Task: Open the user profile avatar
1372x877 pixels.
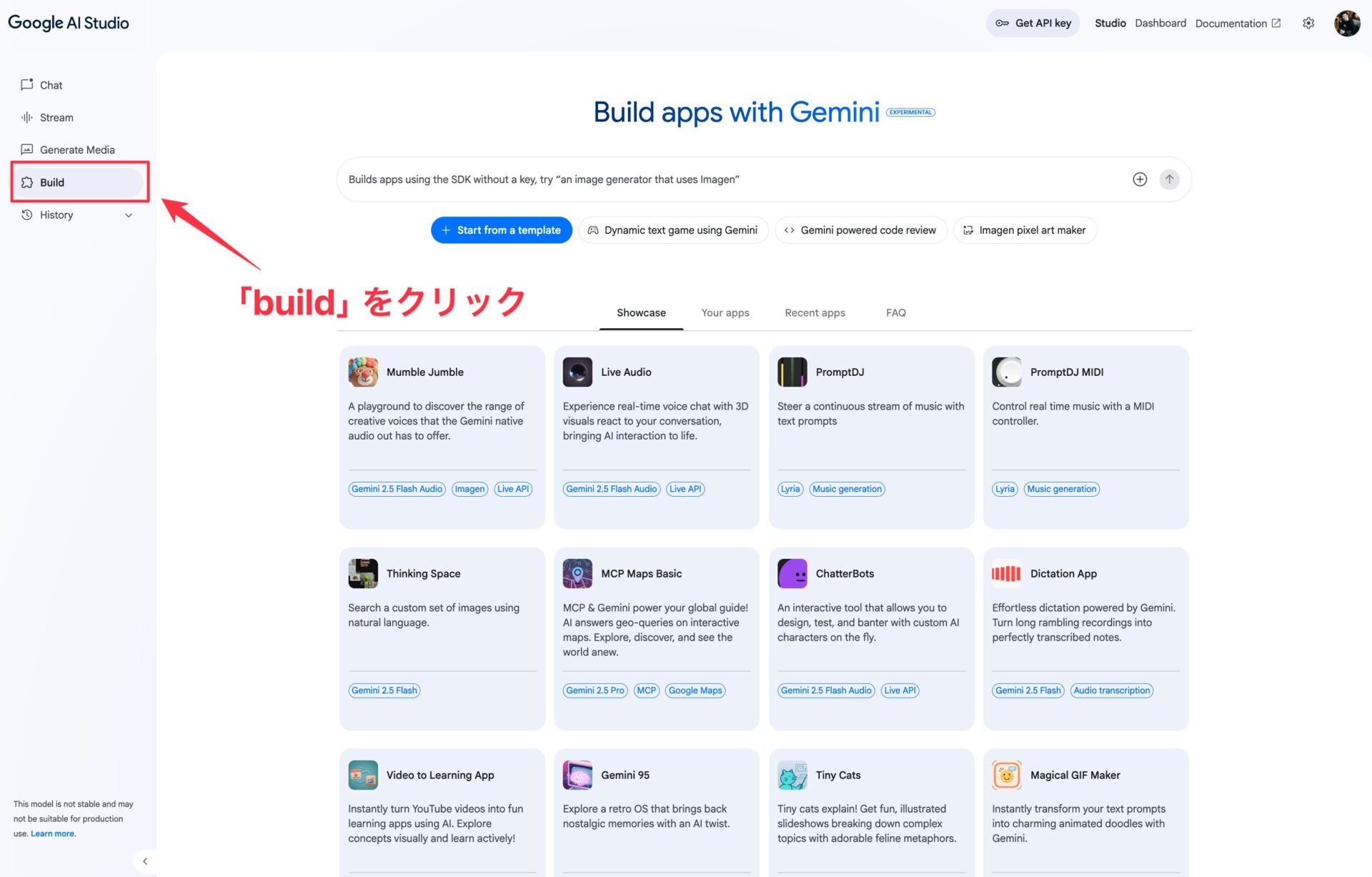Action: point(1347,23)
